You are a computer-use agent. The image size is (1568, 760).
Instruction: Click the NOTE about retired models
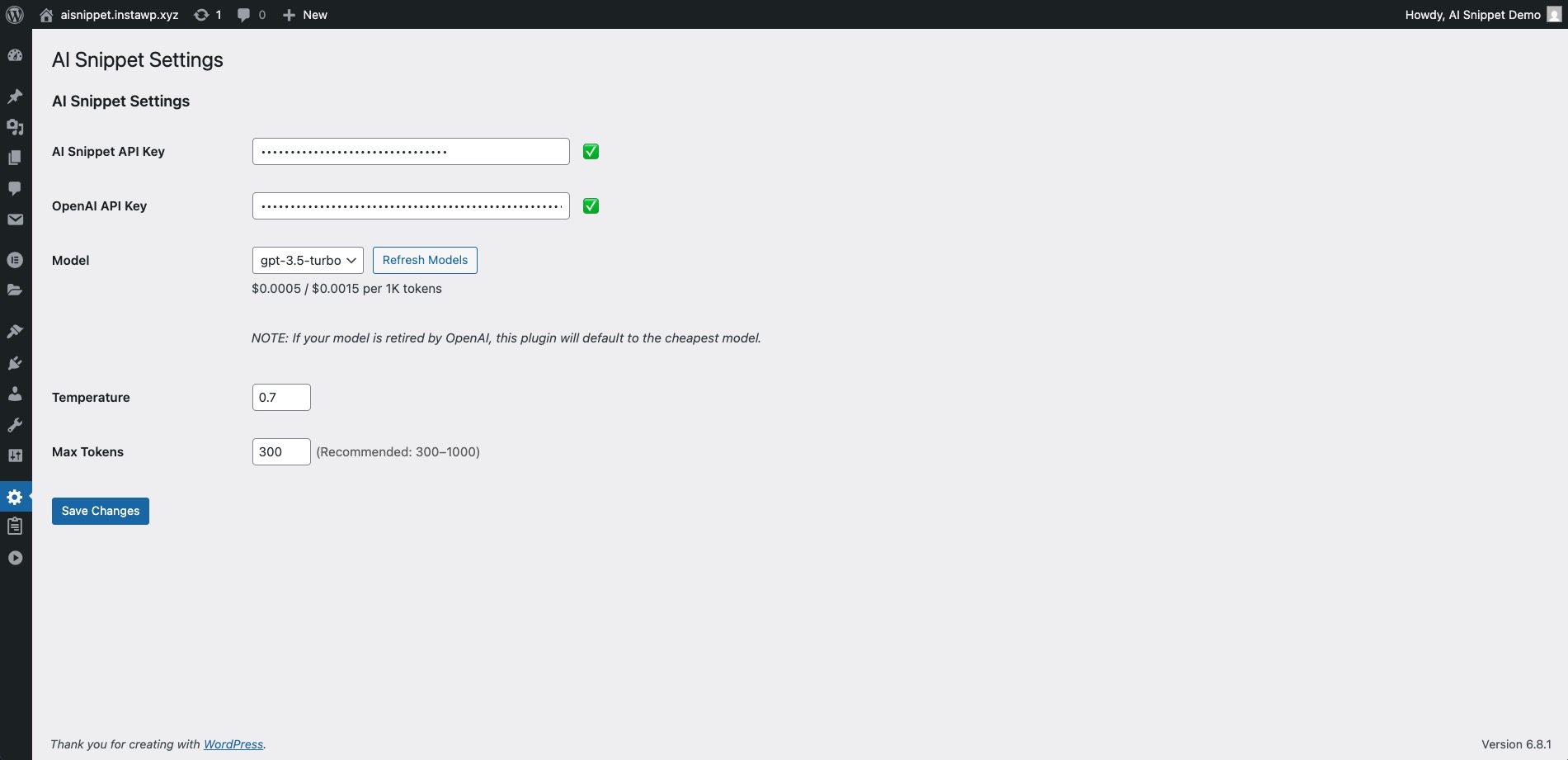coord(506,338)
